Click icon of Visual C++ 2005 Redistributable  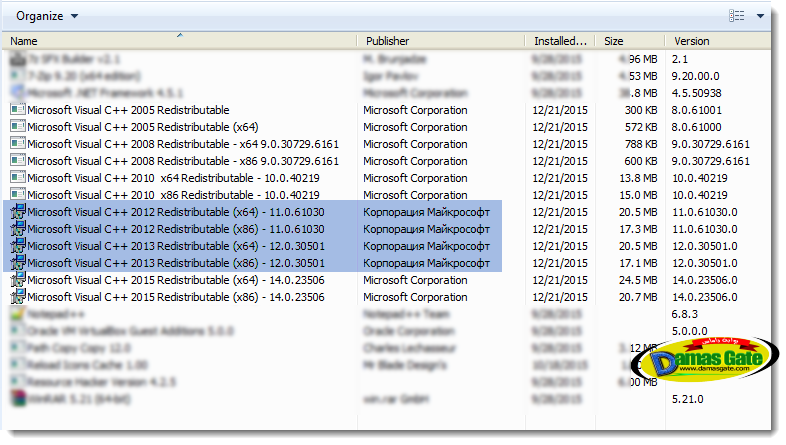pyautogui.click(x=18, y=110)
